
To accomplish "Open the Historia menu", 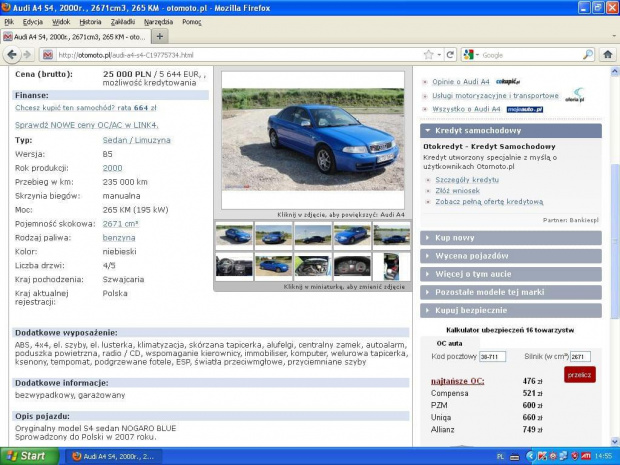I will click(90, 22).
